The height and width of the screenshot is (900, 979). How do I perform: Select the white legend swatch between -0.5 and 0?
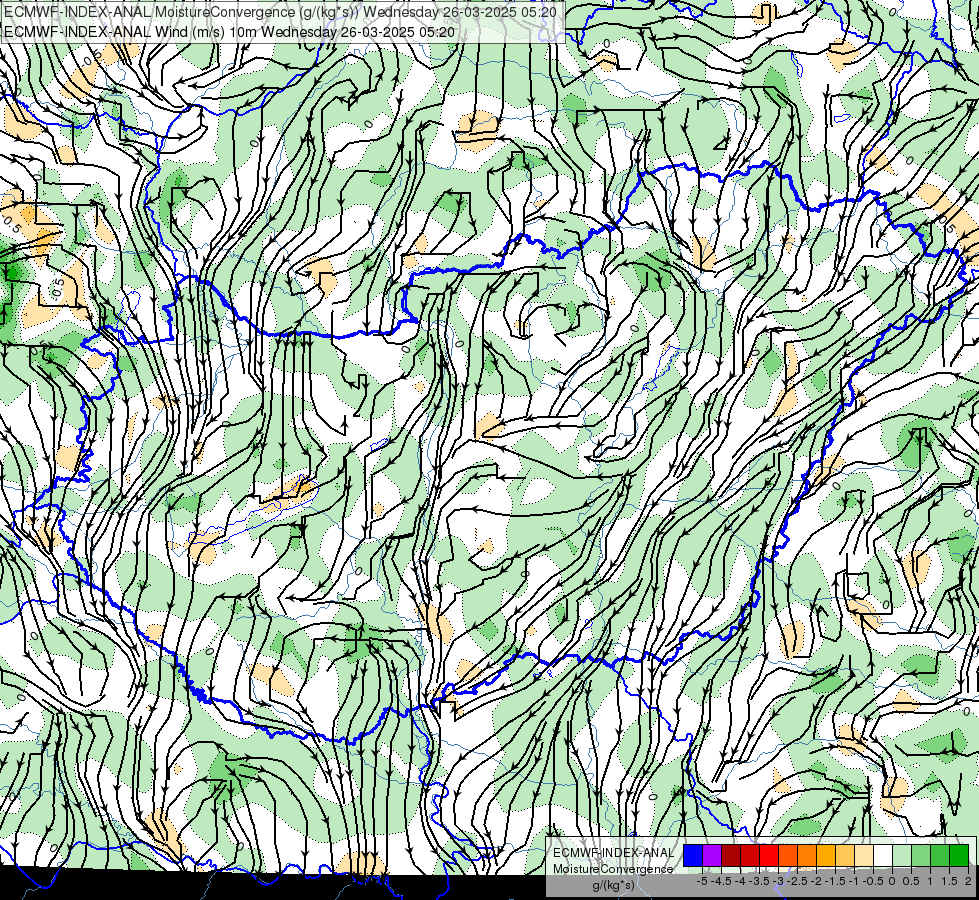click(x=883, y=856)
